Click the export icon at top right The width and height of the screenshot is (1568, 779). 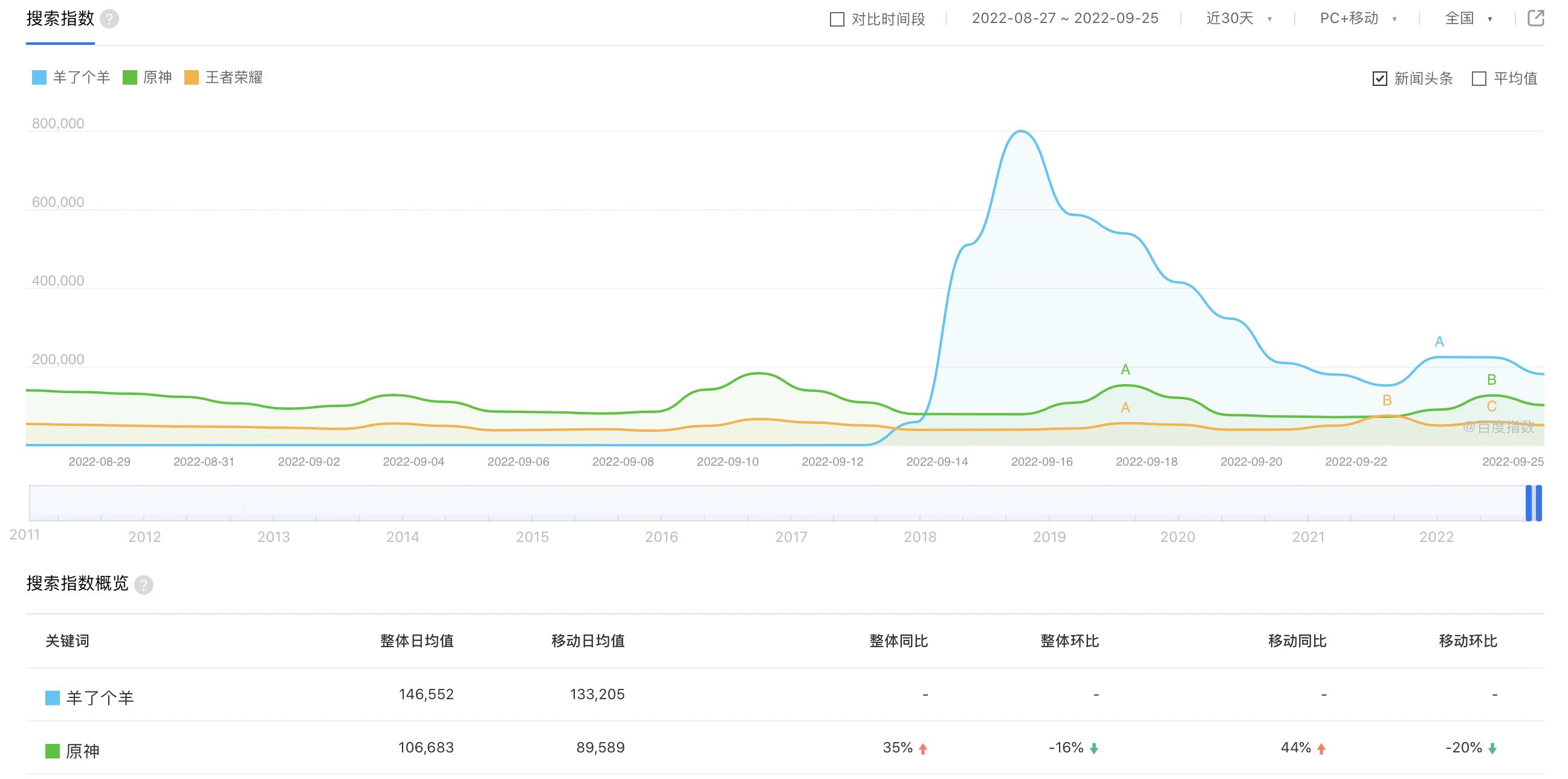(1536, 18)
